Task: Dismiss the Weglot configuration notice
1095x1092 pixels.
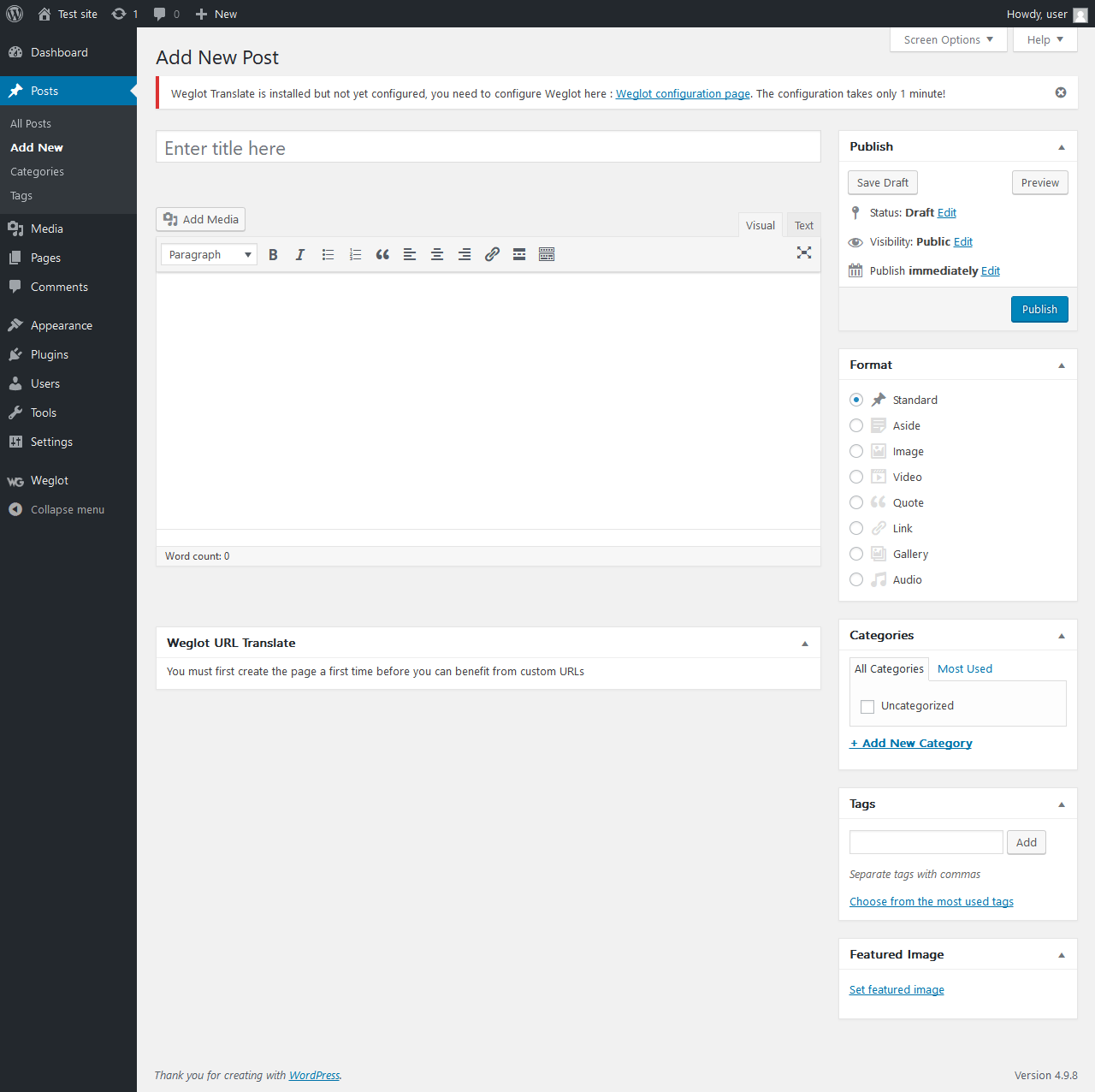Action: (x=1061, y=92)
